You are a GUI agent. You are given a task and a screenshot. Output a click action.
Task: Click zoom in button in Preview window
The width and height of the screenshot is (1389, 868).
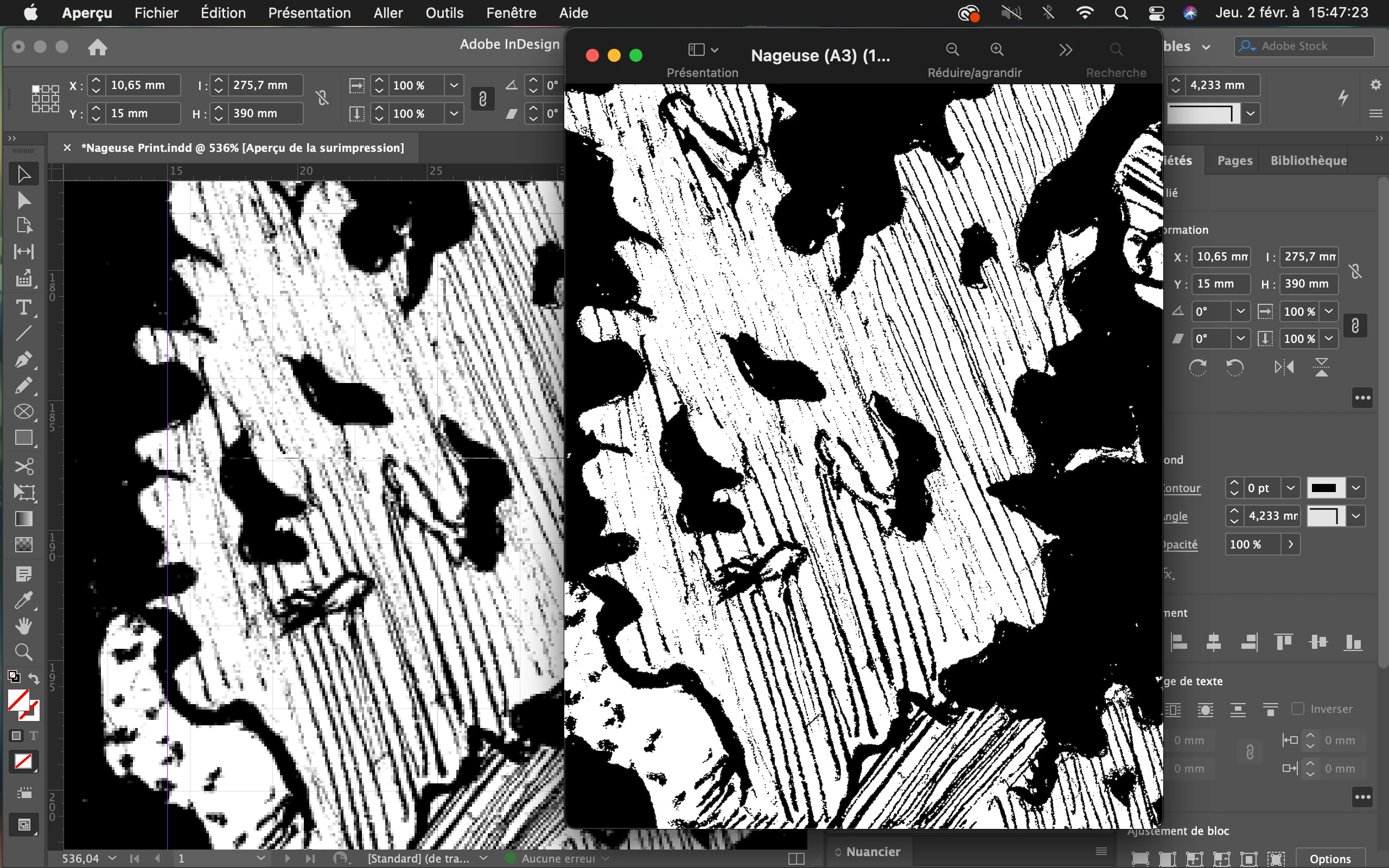point(997,50)
